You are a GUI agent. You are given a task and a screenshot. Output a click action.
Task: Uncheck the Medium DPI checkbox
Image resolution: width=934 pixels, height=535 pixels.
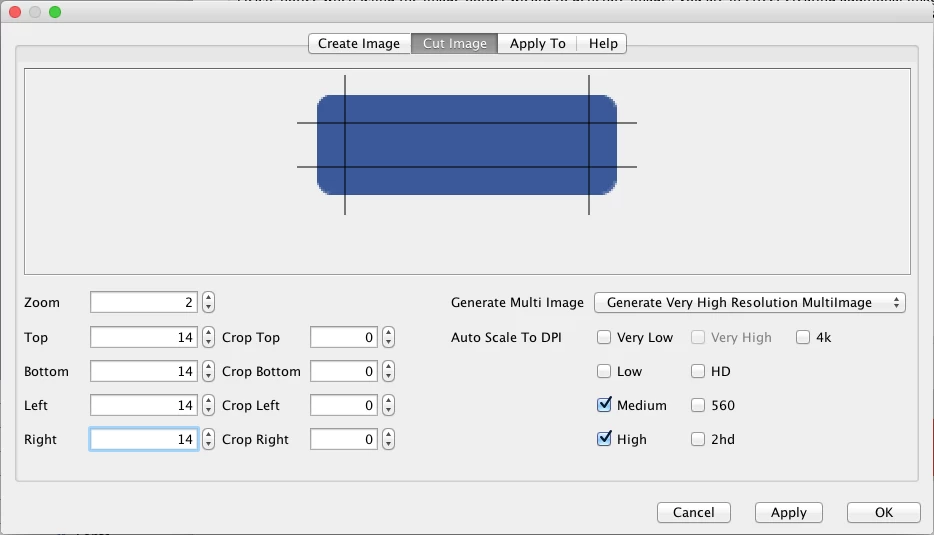coord(604,405)
